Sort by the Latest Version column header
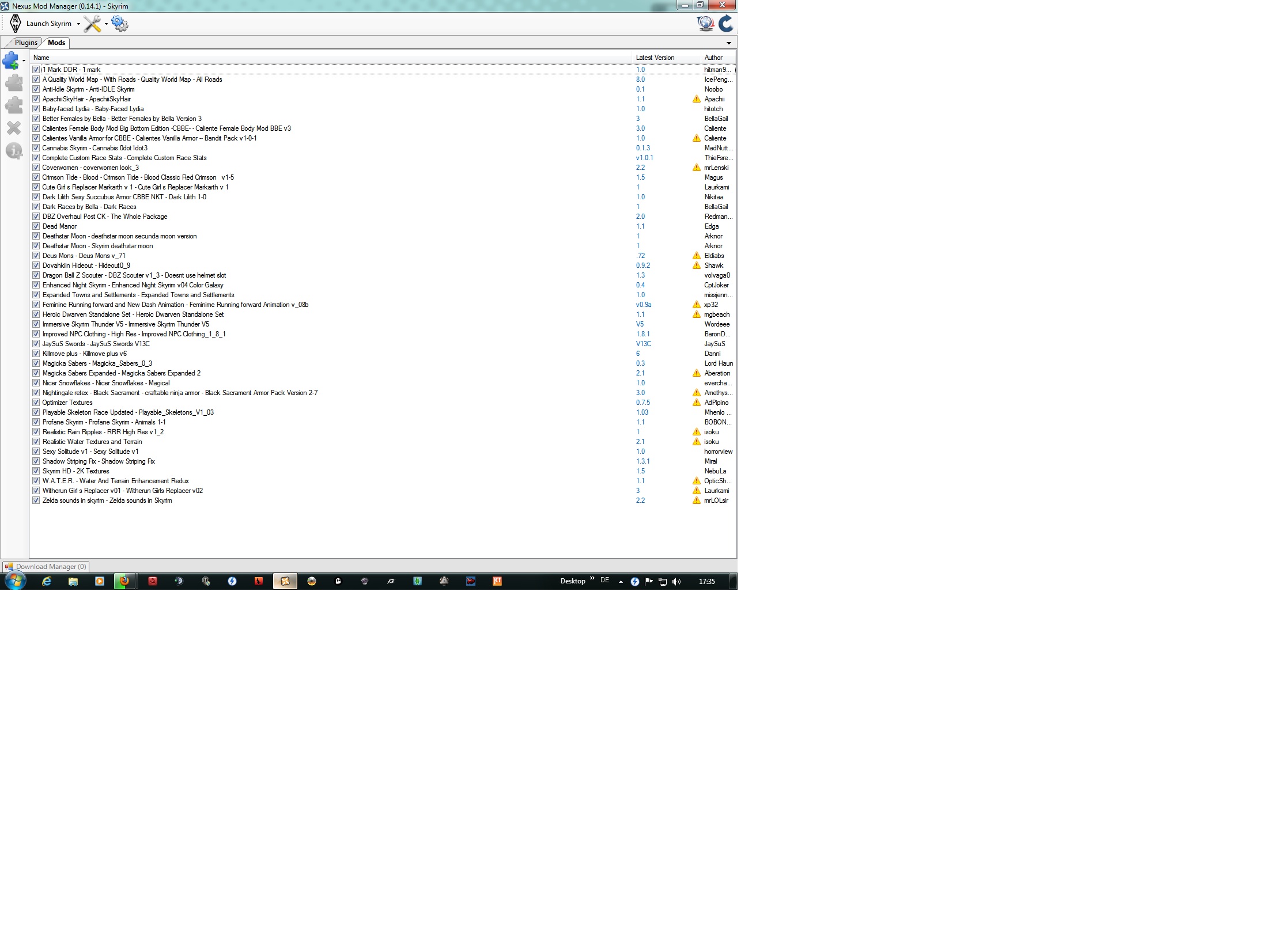1270x952 pixels. point(655,58)
